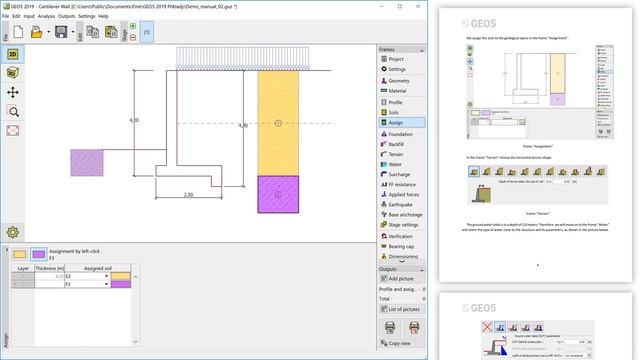
Task: Open dropdown arrow next to save icon
Action: pyautogui.click(x=73, y=32)
